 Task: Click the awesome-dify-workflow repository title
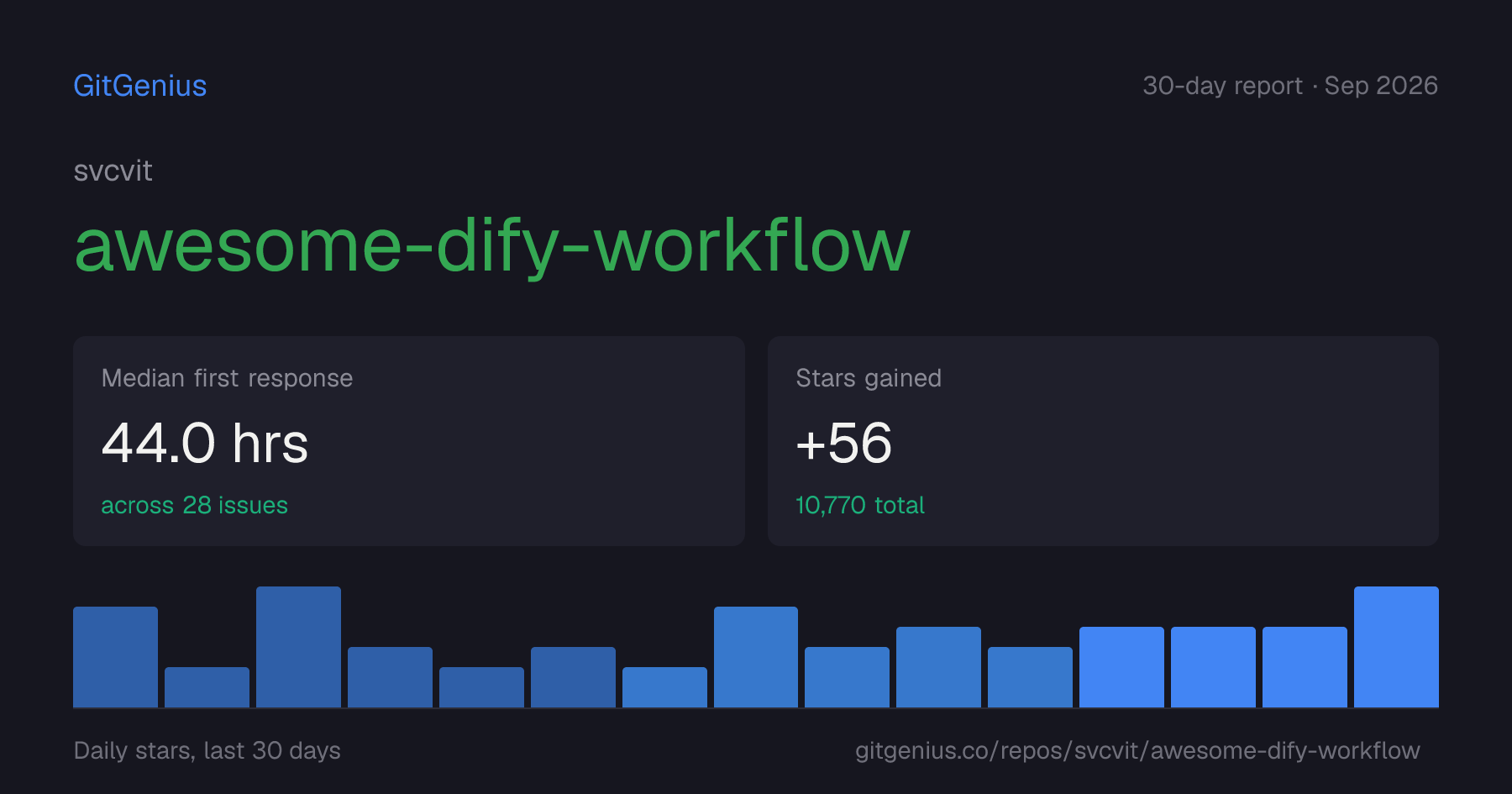click(x=492, y=246)
